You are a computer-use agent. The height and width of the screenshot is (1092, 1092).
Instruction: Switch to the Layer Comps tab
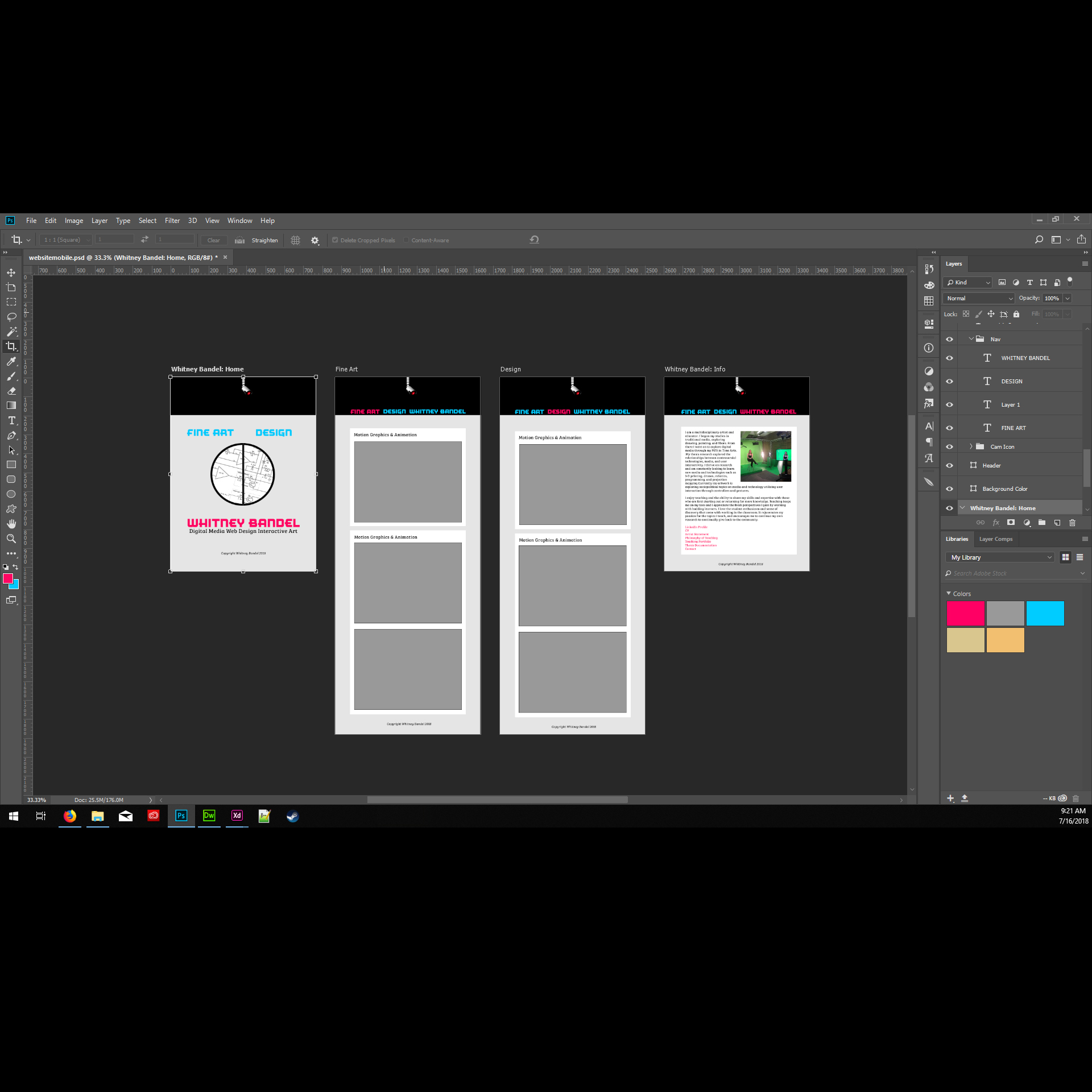click(996, 539)
